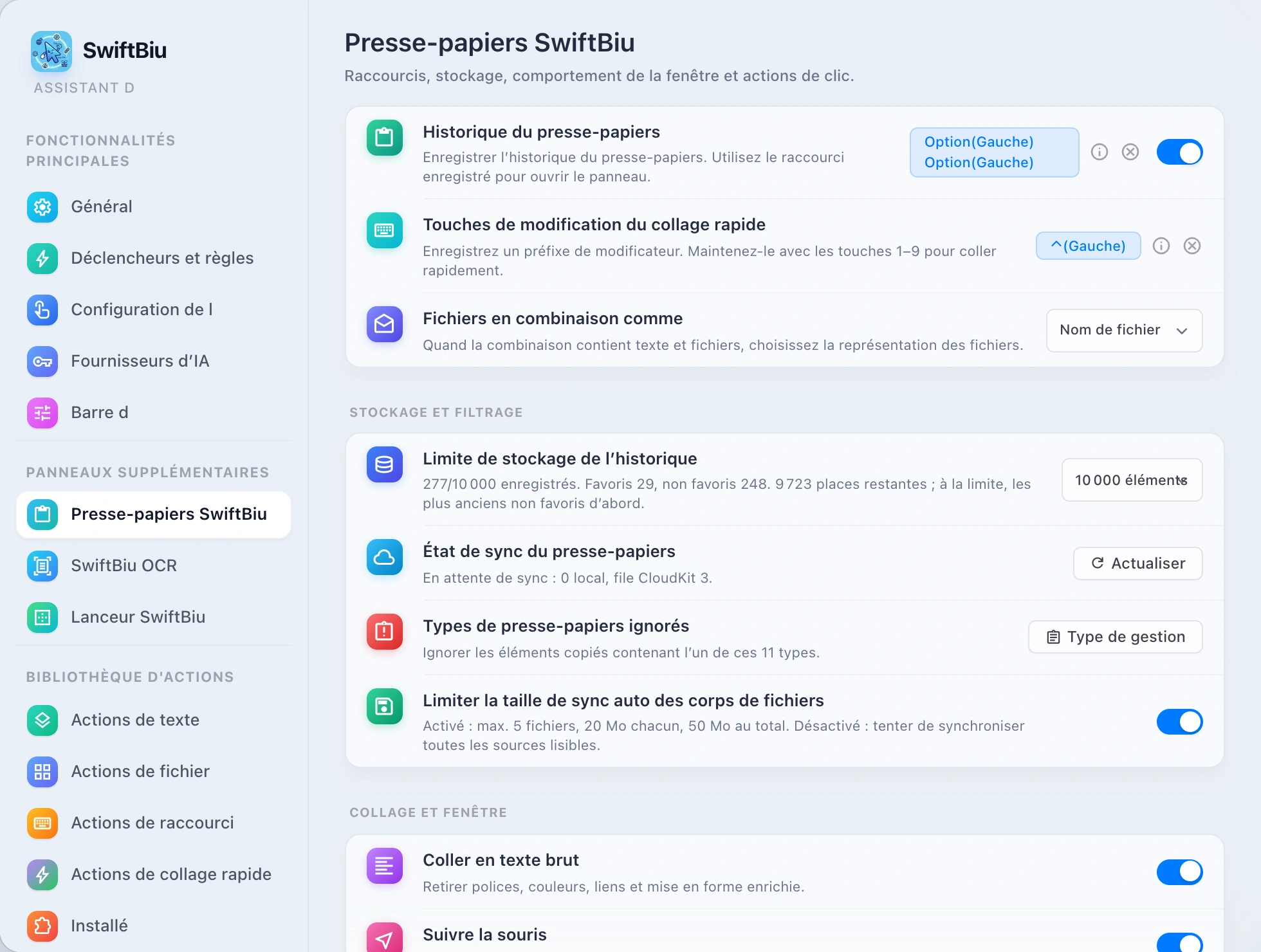
Task: Click the Général gear icon
Action: 42,207
